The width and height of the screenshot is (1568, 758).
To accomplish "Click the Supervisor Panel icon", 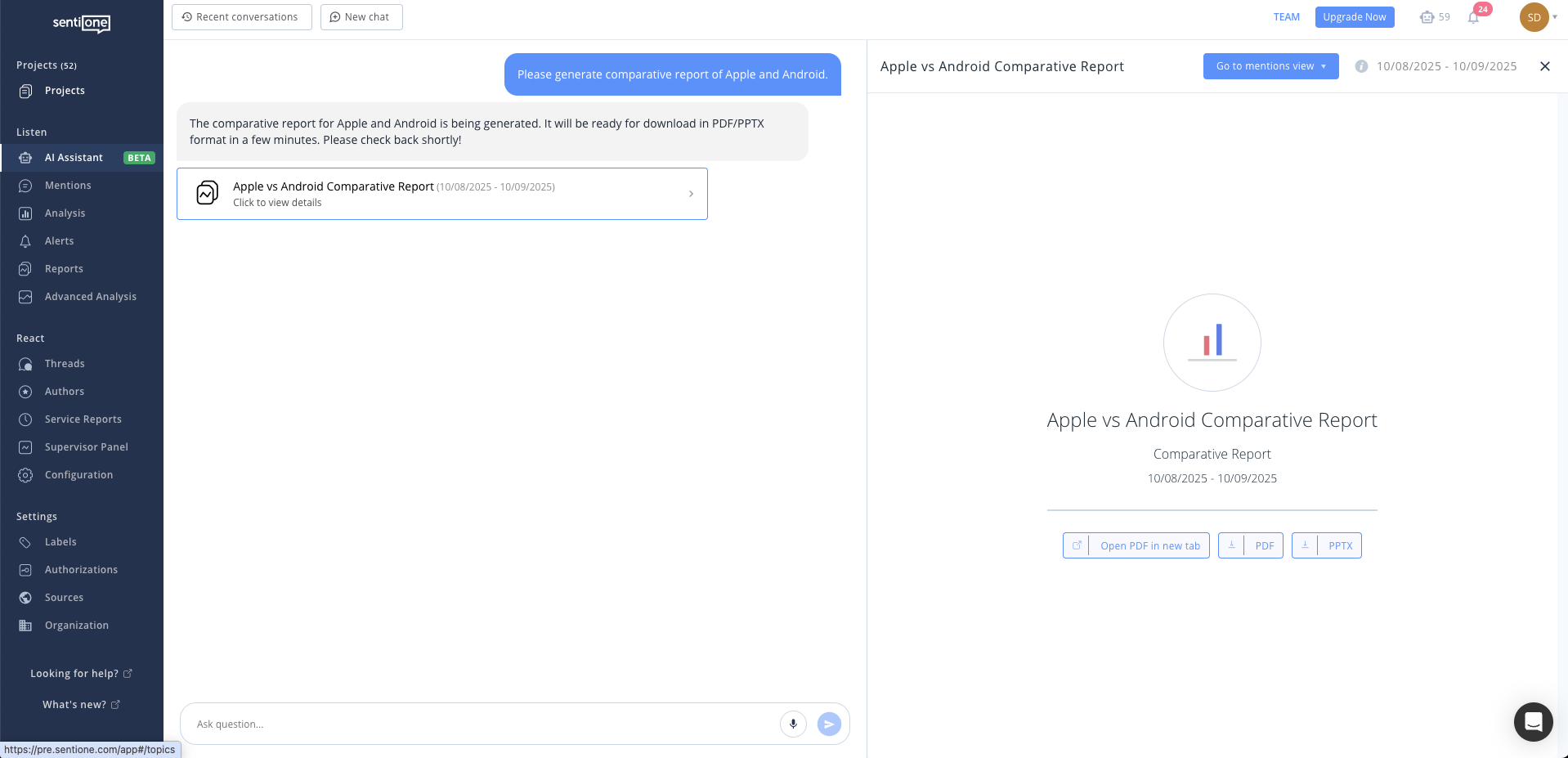I will point(25,447).
